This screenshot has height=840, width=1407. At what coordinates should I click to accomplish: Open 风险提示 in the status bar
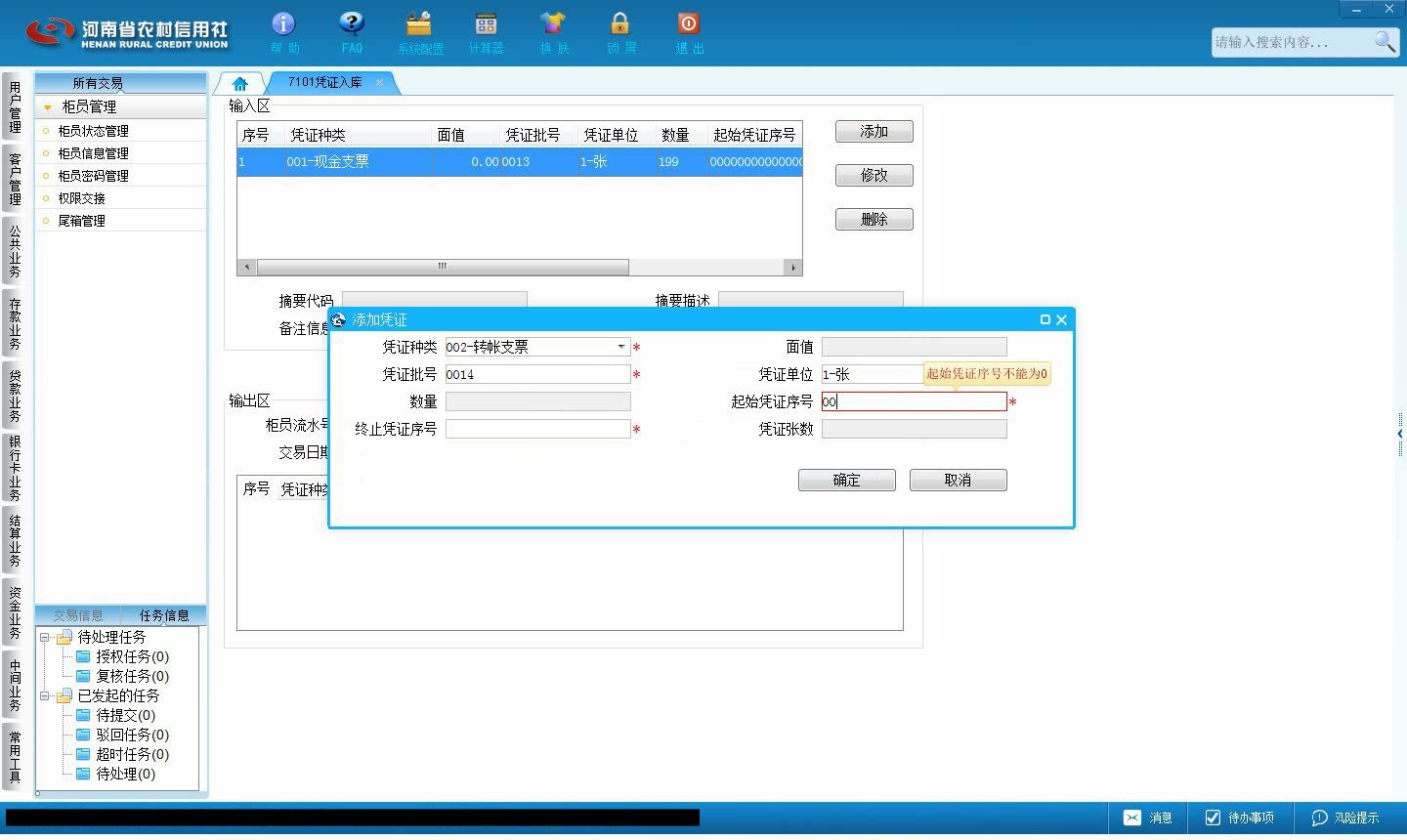(x=1344, y=818)
